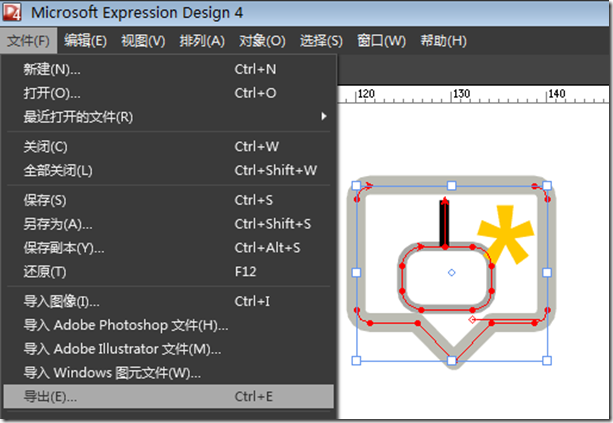The height and width of the screenshot is (423, 613).
Task: Click the bottom-right corner selection handle
Action: (x=547, y=360)
